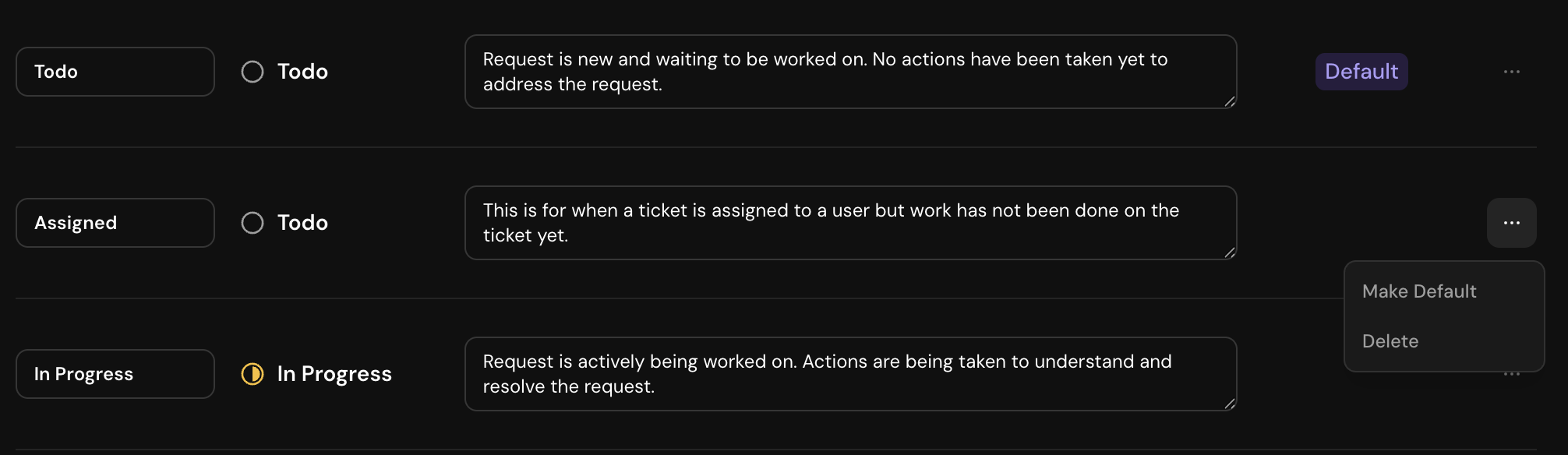The width and height of the screenshot is (1568, 455).
Task: Select the Todo status radio indicator
Action: pos(252,71)
